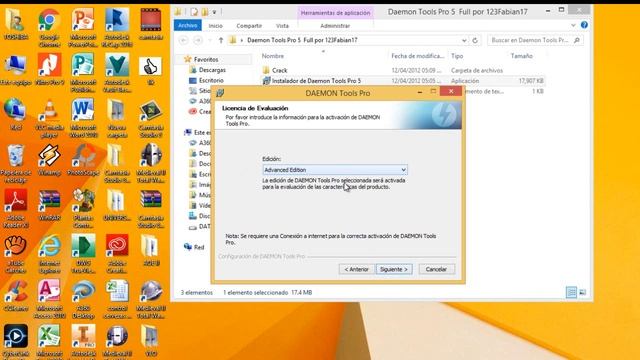
Task: Select the Microsoft Publisher desktop shortcut
Action: 83,73
